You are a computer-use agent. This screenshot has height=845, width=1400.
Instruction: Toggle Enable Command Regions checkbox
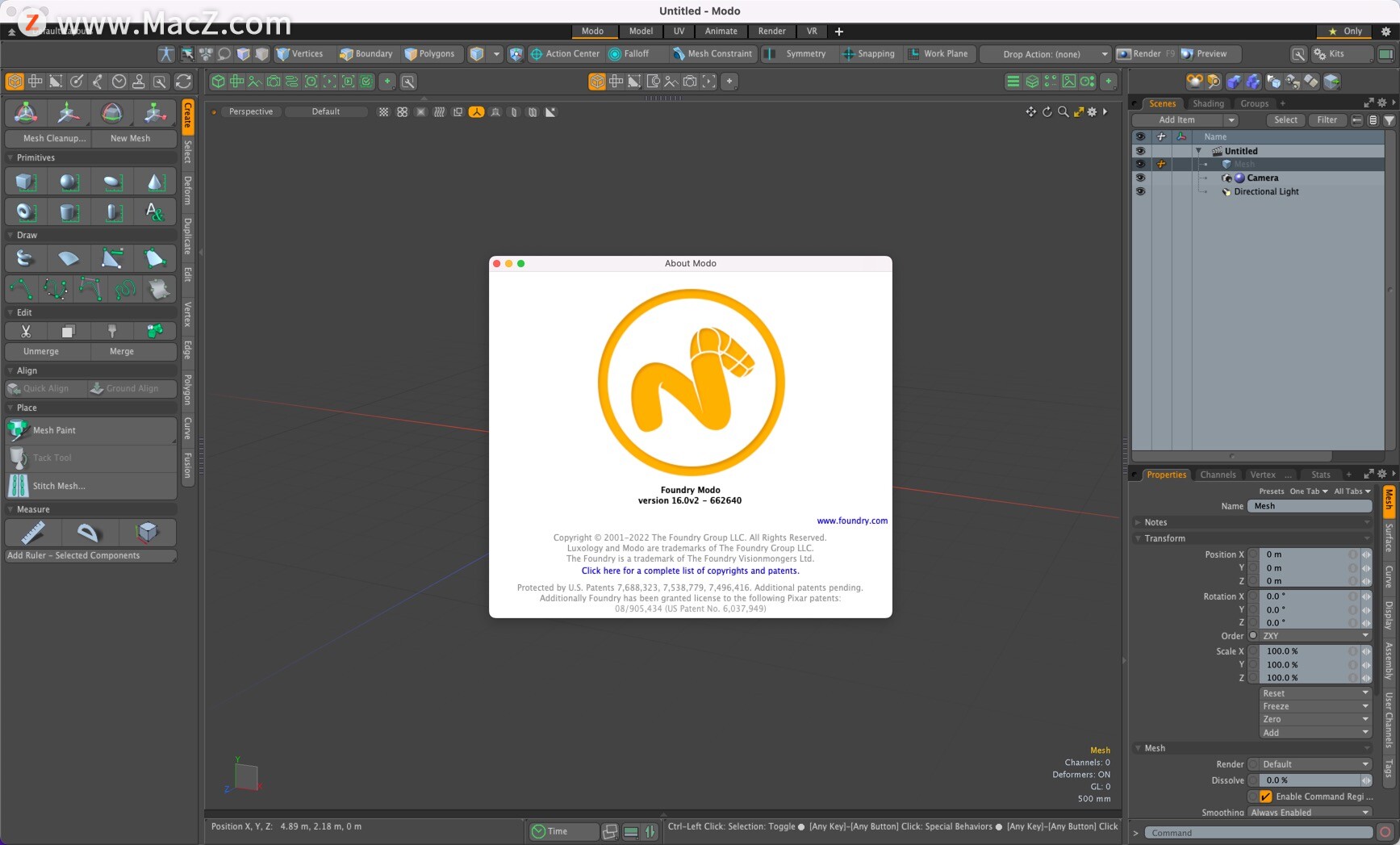(x=1265, y=797)
